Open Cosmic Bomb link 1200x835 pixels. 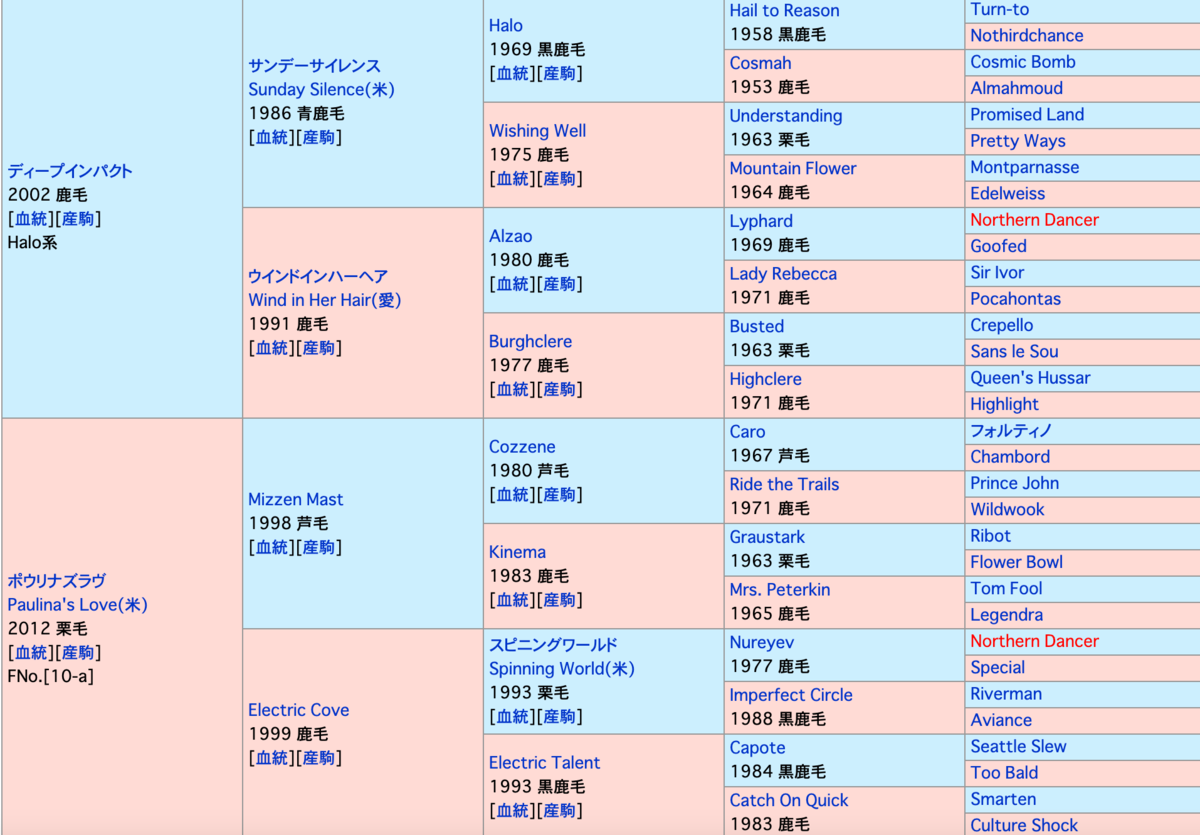click(1023, 61)
